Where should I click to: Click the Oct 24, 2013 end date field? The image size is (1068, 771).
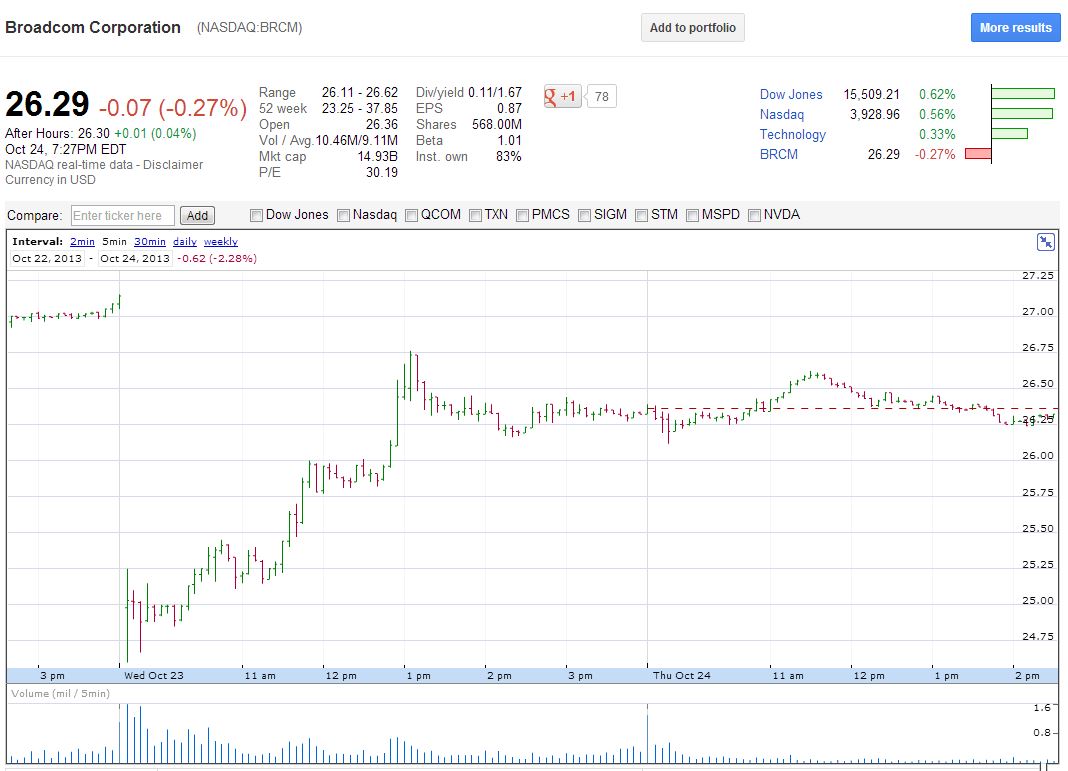135,259
